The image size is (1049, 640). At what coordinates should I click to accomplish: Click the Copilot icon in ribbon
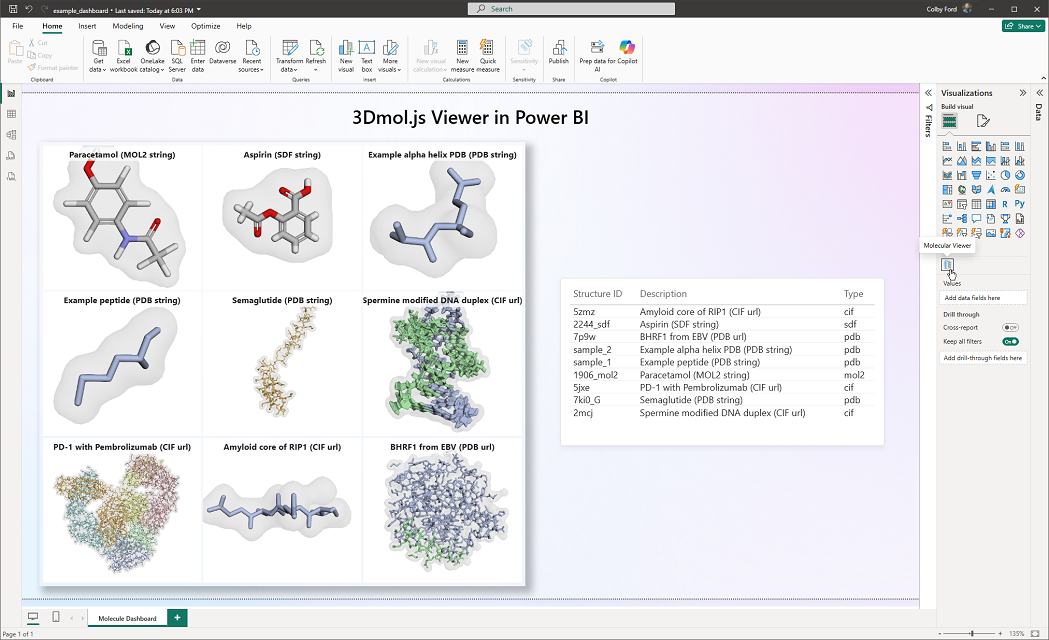click(x=627, y=48)
